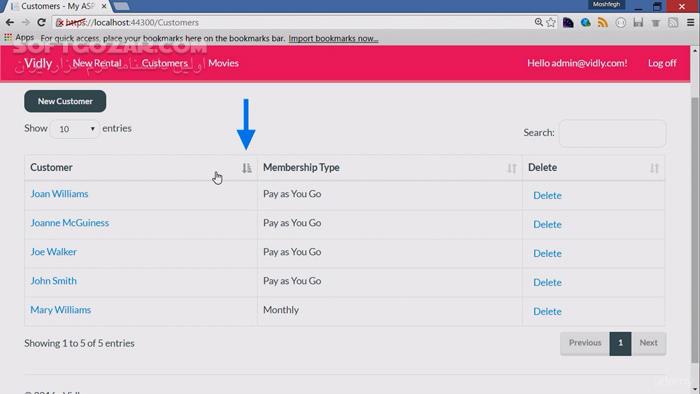
Task: Open Customers in the navbar
Action: [x=165, y=63]
